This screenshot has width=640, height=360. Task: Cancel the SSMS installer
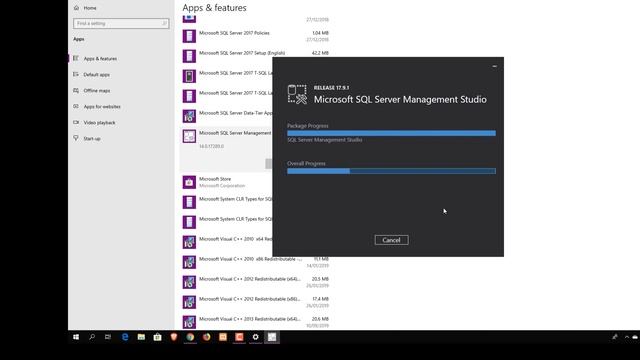(391, 240)
